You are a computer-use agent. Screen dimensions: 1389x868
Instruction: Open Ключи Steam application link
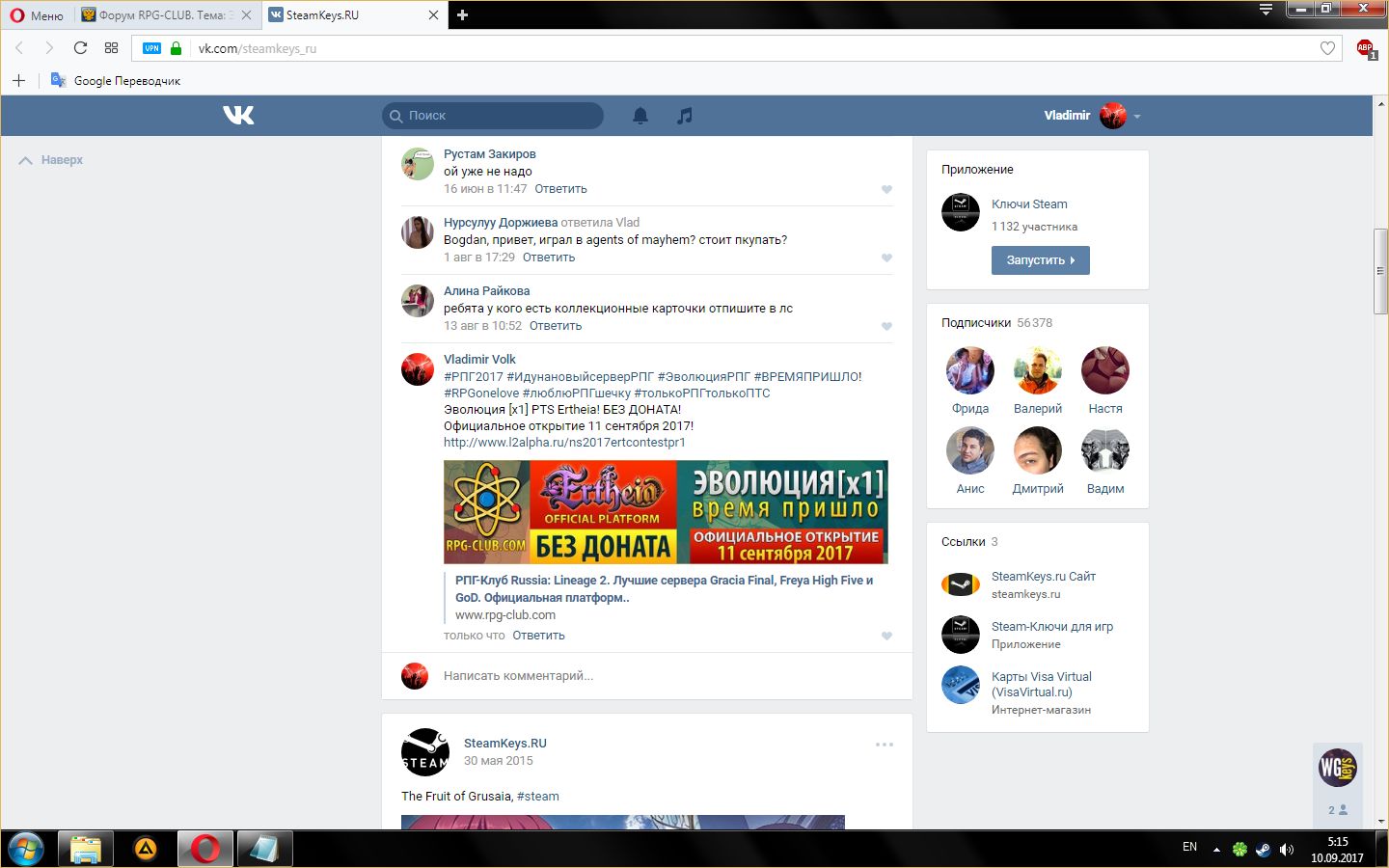(1029, 204)
